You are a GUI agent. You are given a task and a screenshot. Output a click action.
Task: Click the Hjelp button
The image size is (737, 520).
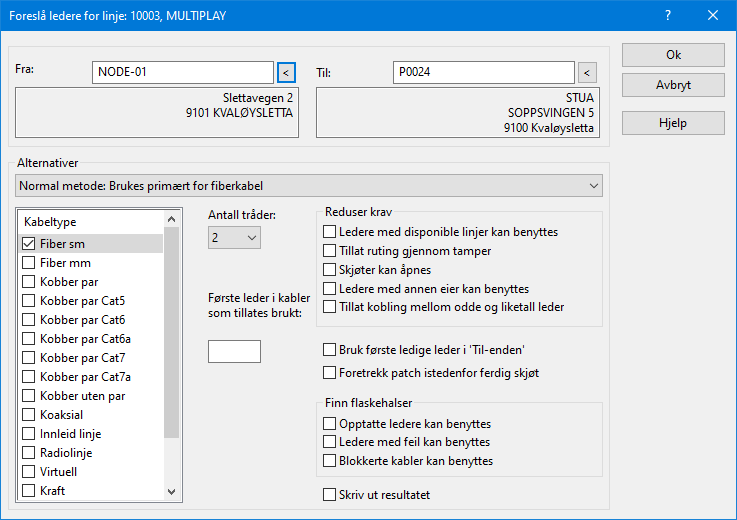coord(673,123)
